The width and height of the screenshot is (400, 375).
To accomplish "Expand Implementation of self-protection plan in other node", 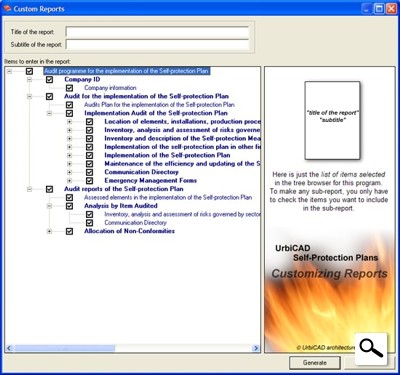I will click(69, 147).
